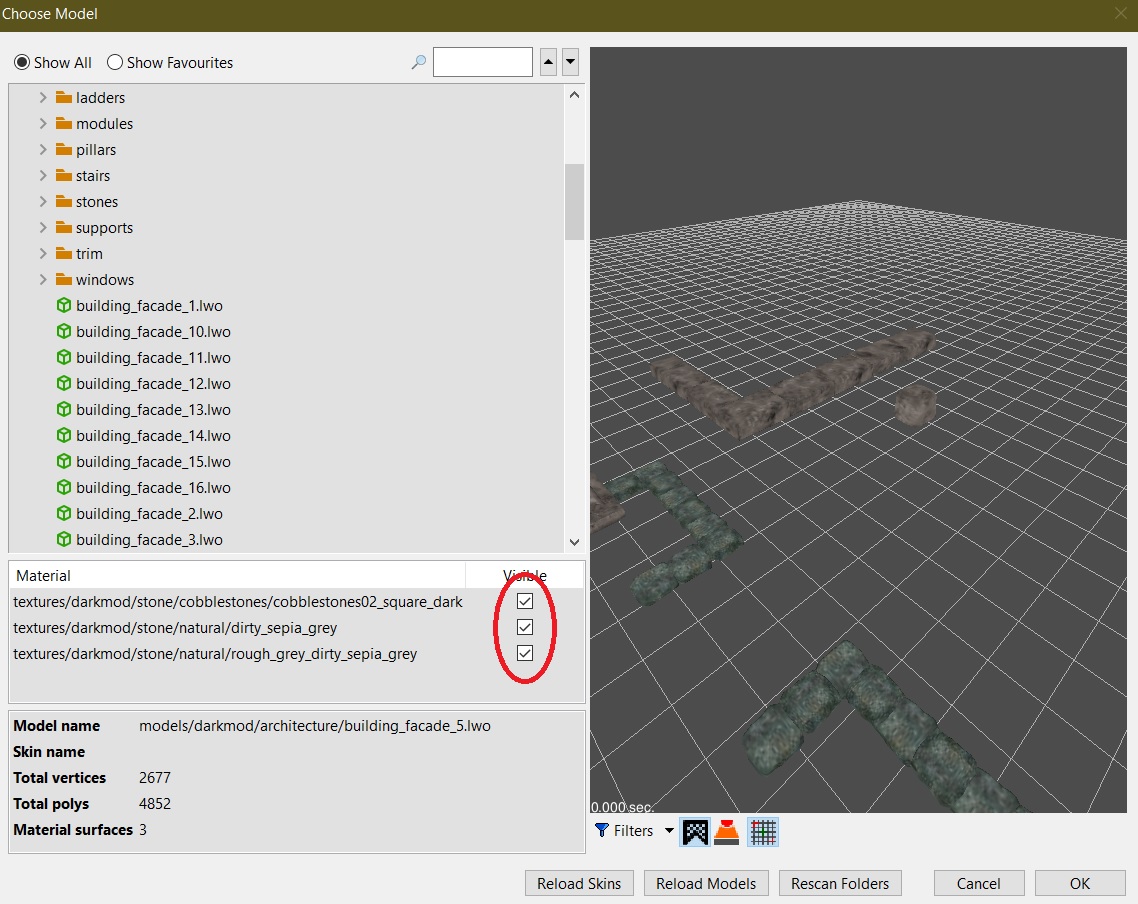1138x904 pixels.
Task: Select building_facade_12.lwo model
Action: click(x=153, y=384)
